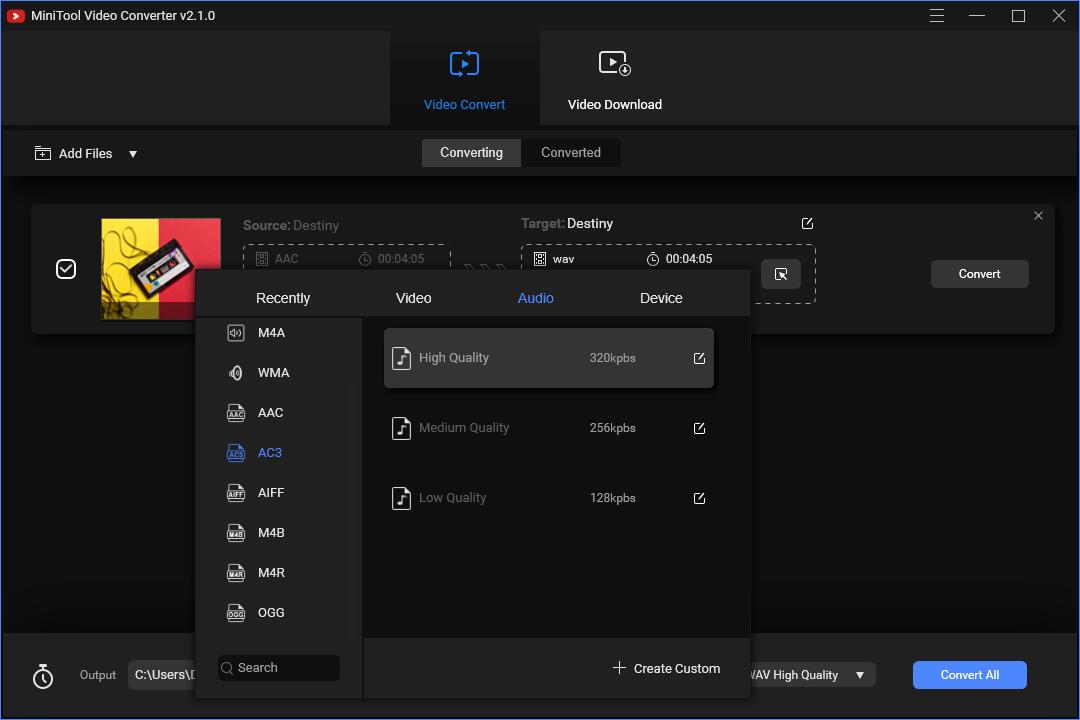
Task: Click the Medium Quality music file icon
Action: pyautogui.click(x=401, y=429)
